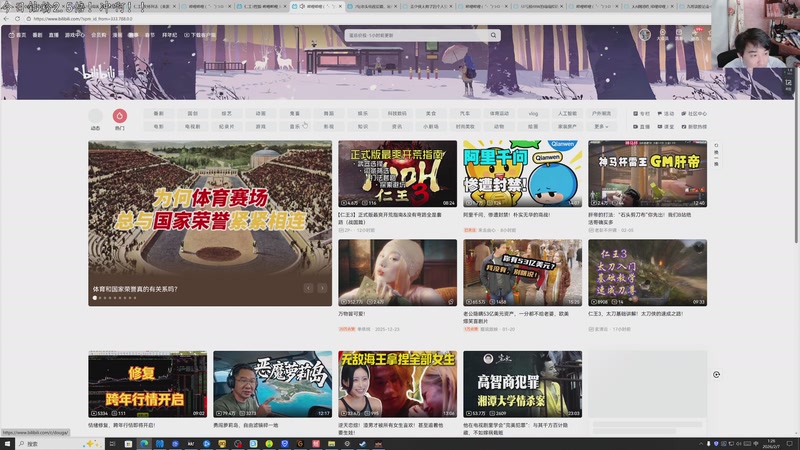Select 会员购 in the top navigation
Viewport: 800px width, 450px height.
(98, 35)
